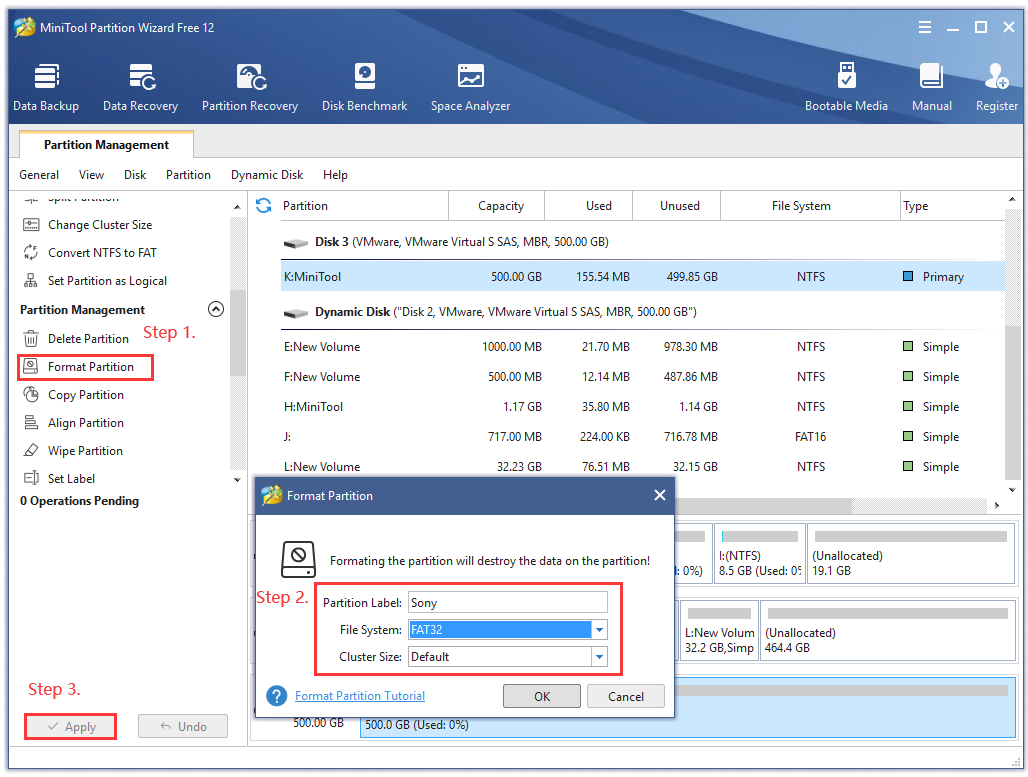Image resolution: width=1028 pixels, height=777 pixels.
Task: Open the File System dropdown
Action: pyautogui.click(x=599, y=629)
